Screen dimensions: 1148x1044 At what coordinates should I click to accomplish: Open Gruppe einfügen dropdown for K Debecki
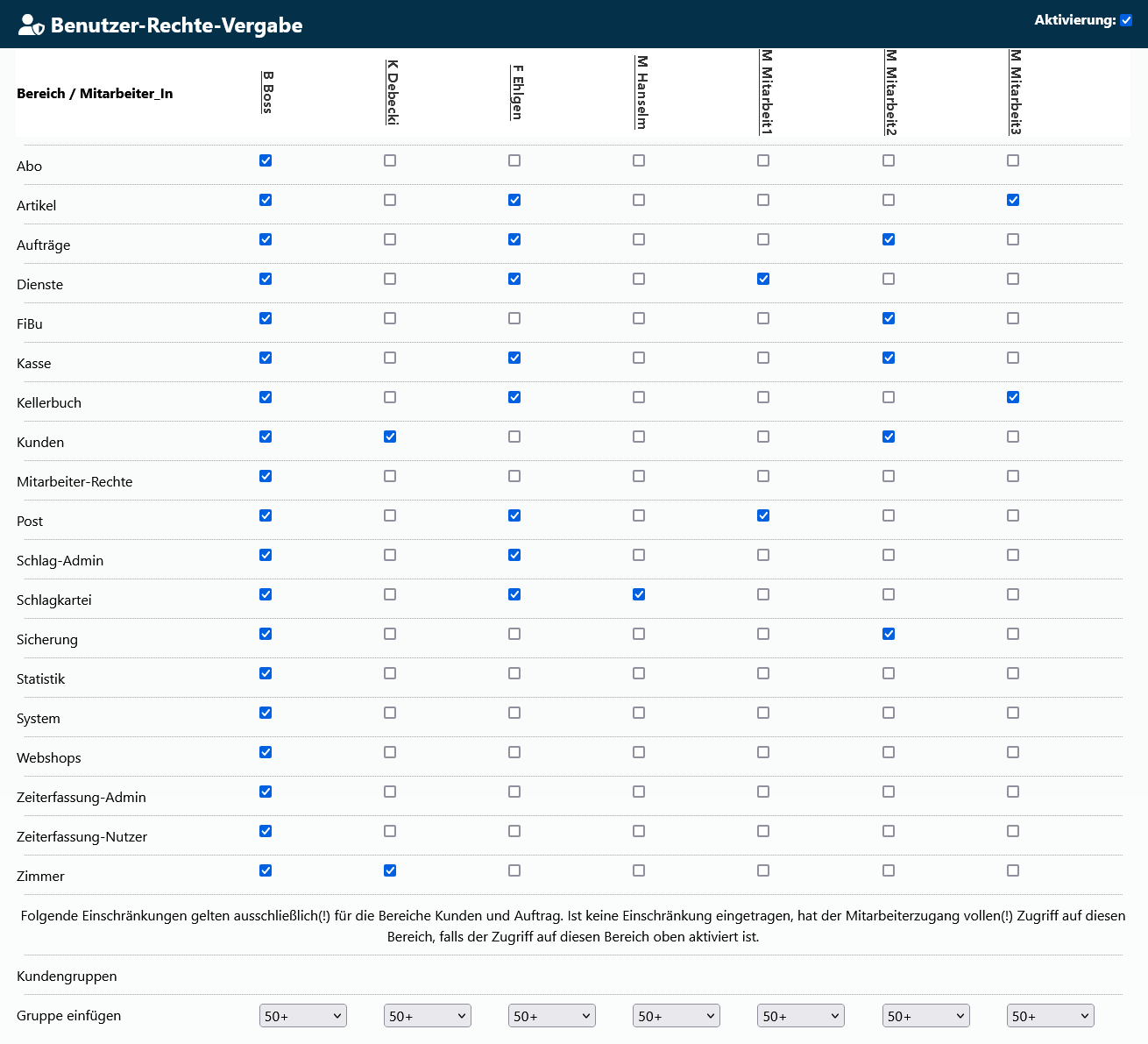pyautogui.click(x=428, y=1016)
